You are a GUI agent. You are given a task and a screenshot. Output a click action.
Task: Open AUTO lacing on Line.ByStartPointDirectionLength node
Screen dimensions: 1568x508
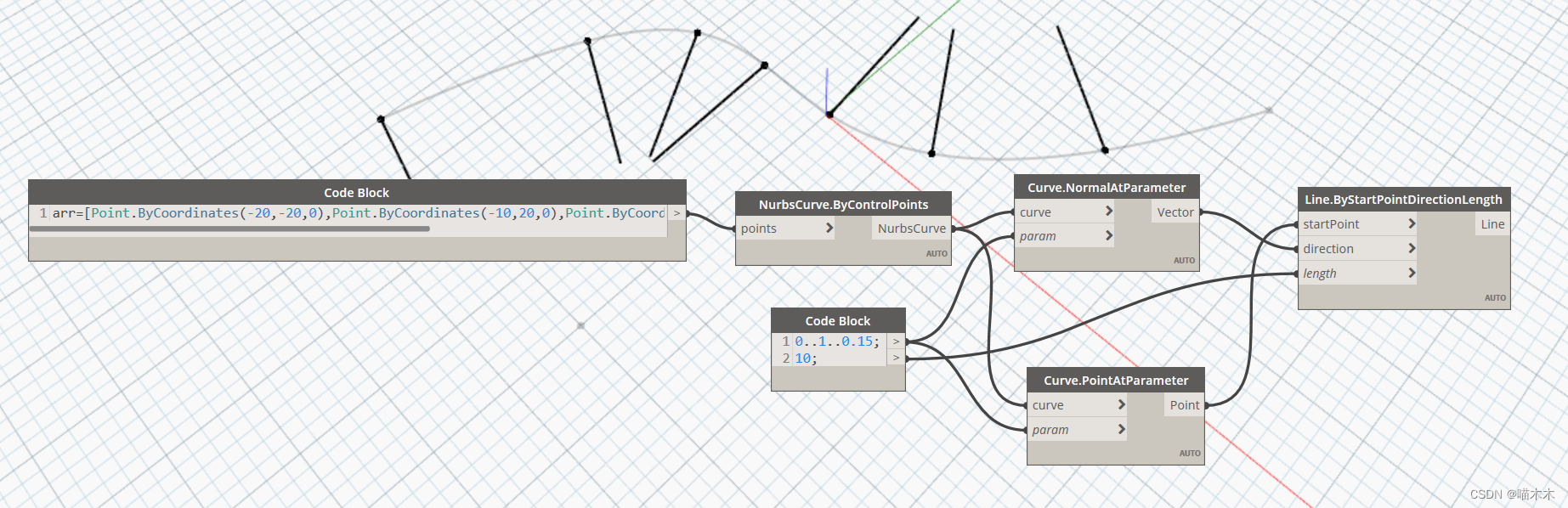pos(1495,297)
